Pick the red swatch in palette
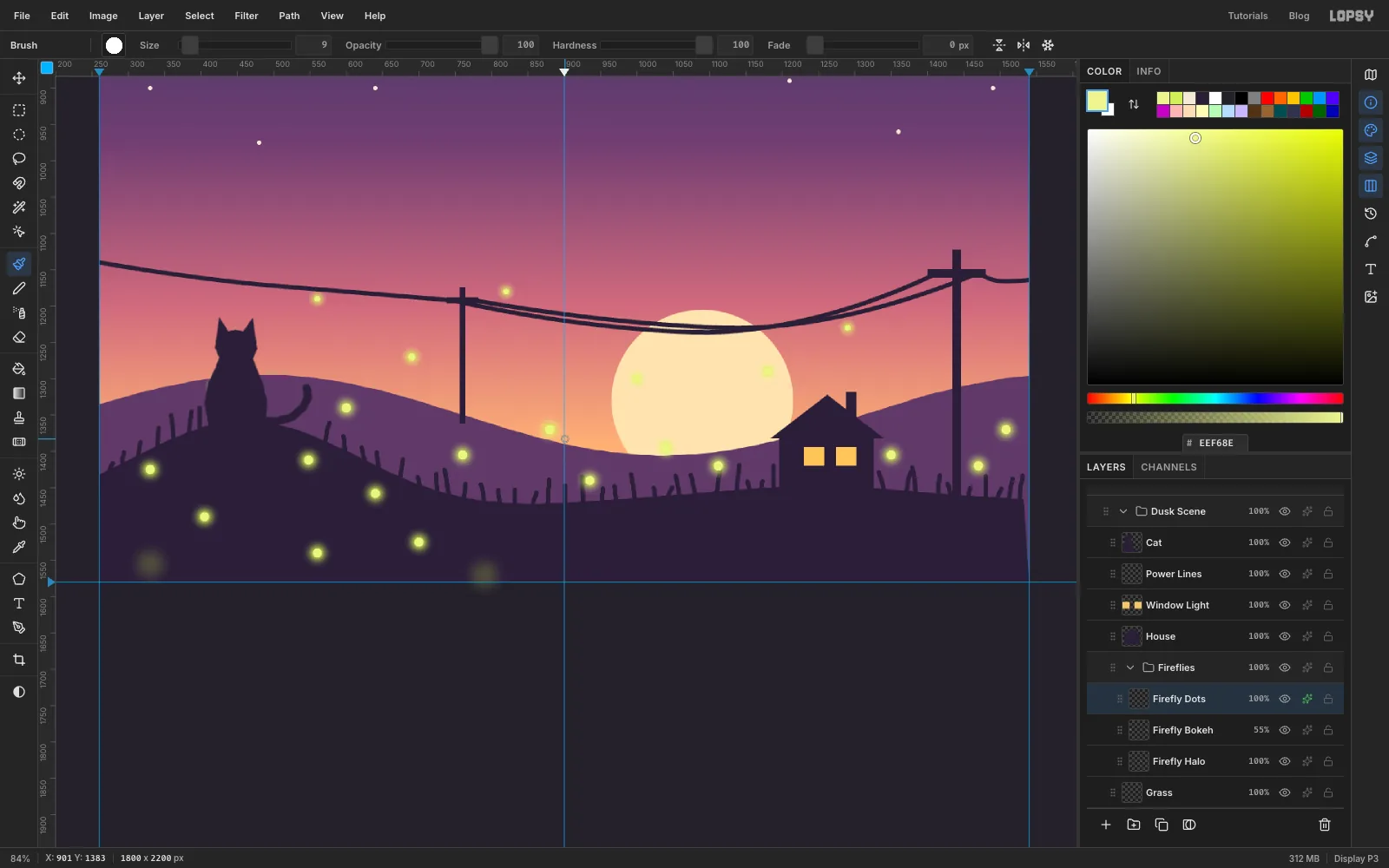This screenshot has width=1389, height=868. tap(1267, 98)
